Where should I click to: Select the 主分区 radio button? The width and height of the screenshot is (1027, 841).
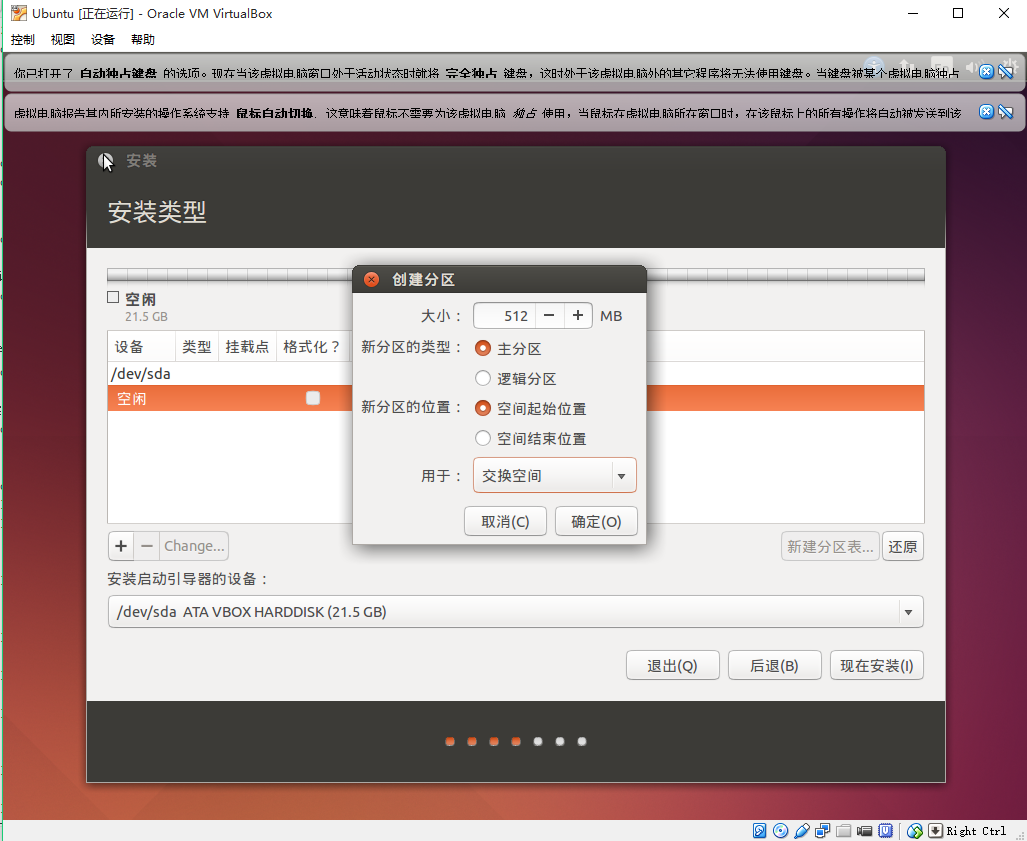(483, 348)
